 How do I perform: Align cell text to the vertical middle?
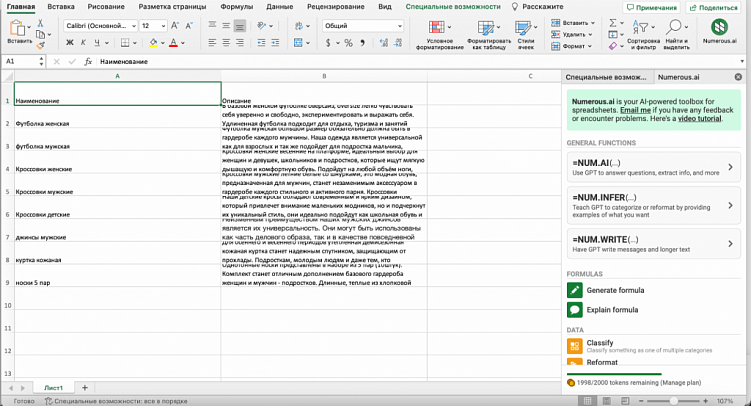tap(226, 25)
